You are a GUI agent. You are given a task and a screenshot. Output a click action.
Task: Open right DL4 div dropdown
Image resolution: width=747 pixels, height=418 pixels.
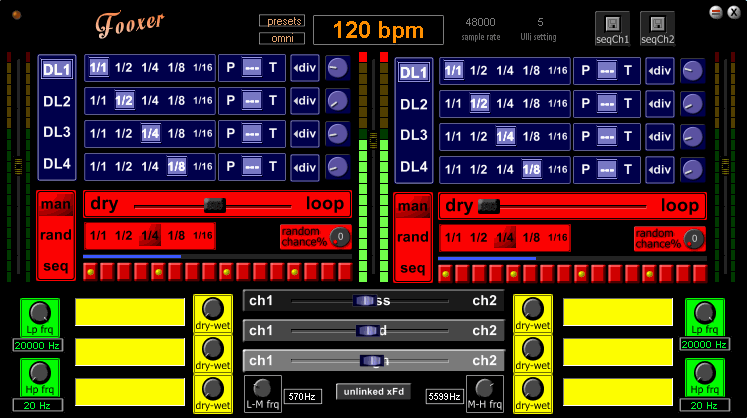point(659,170)
